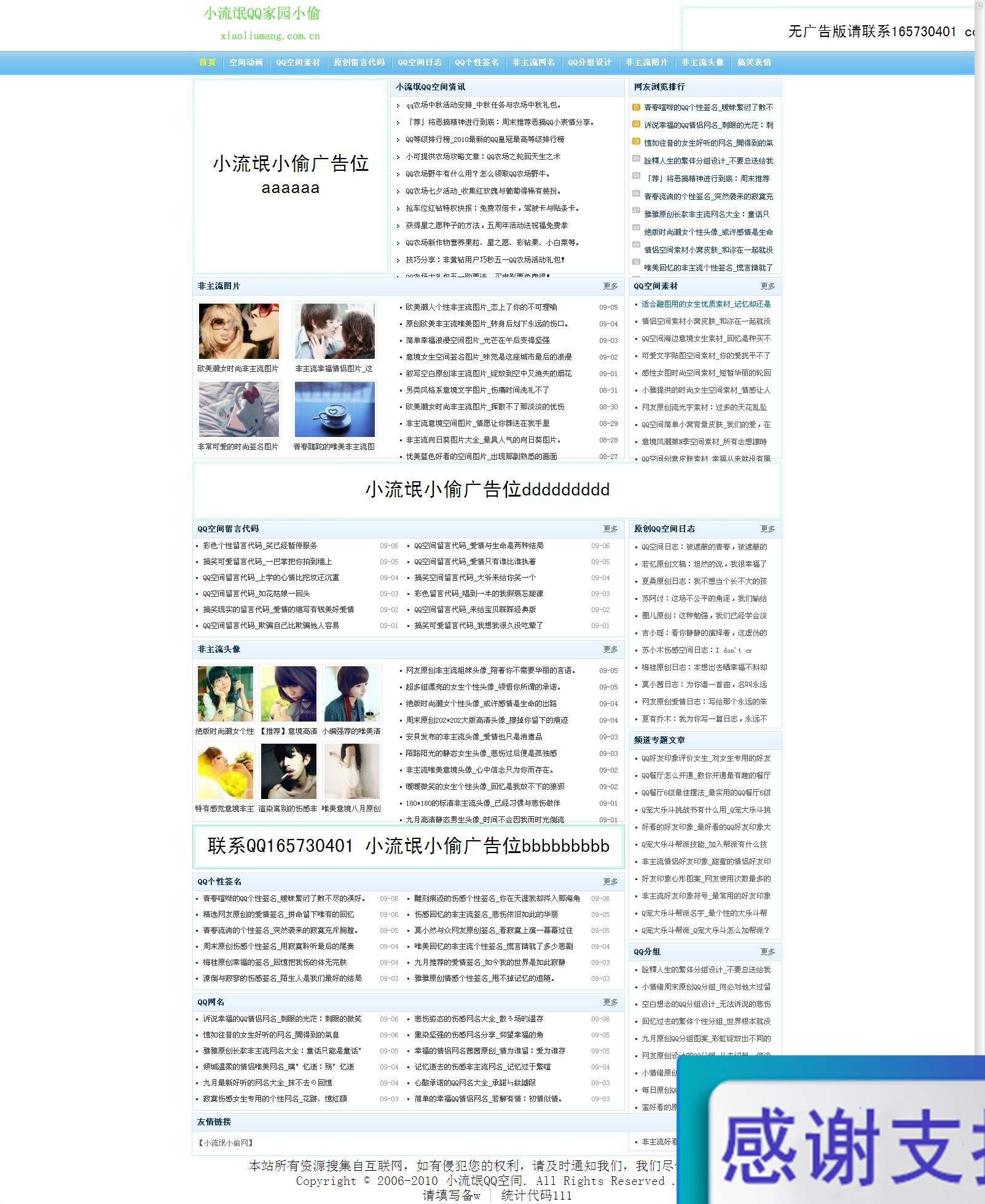Open 绝版时尚潮女个性 avatar thumbnail
This screenshot has width=985, height=1204.
coord(226,694)
